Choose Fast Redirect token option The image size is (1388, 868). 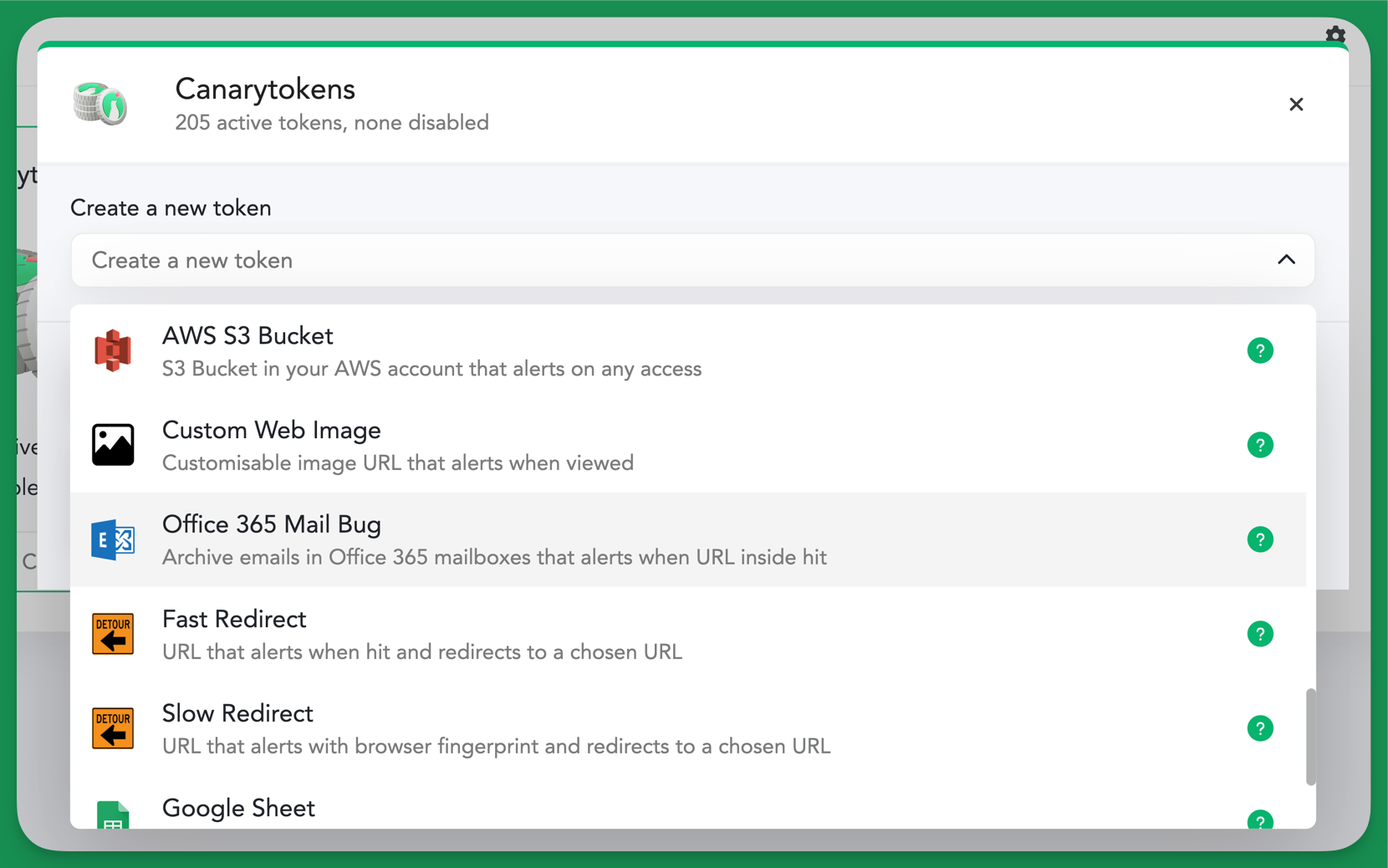point(688,634)
